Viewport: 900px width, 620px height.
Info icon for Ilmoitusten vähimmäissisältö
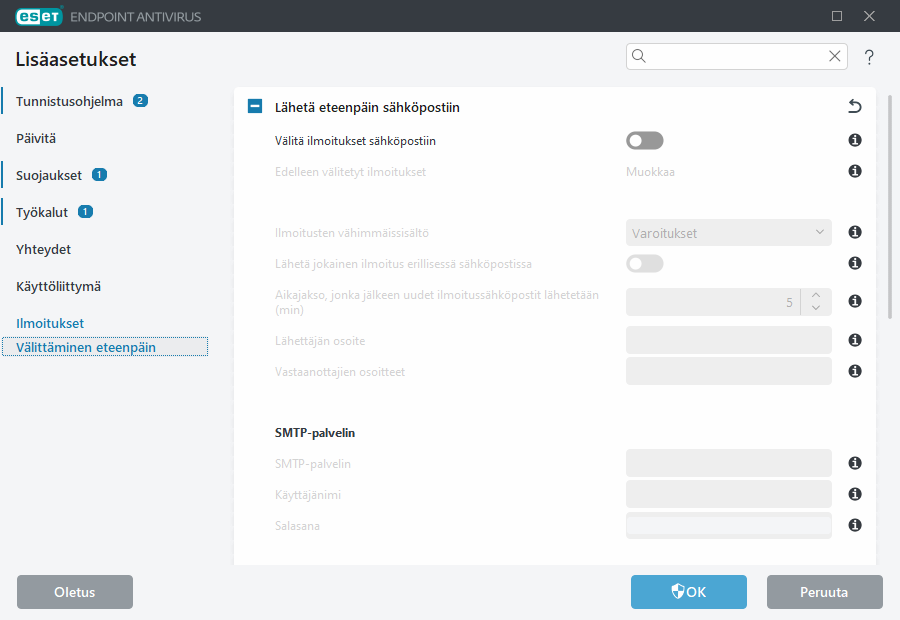(x=855, y=232)
